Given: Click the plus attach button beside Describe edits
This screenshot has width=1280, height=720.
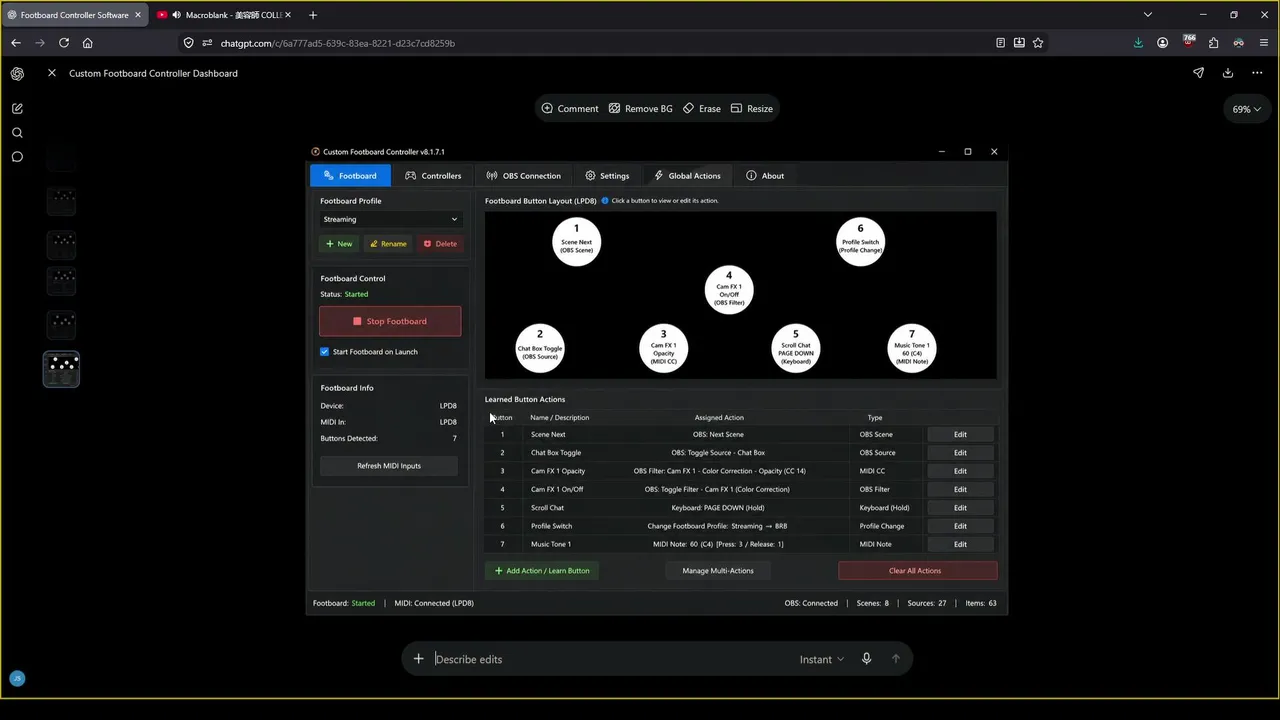Looking at the screenshot, I should 419,658.
